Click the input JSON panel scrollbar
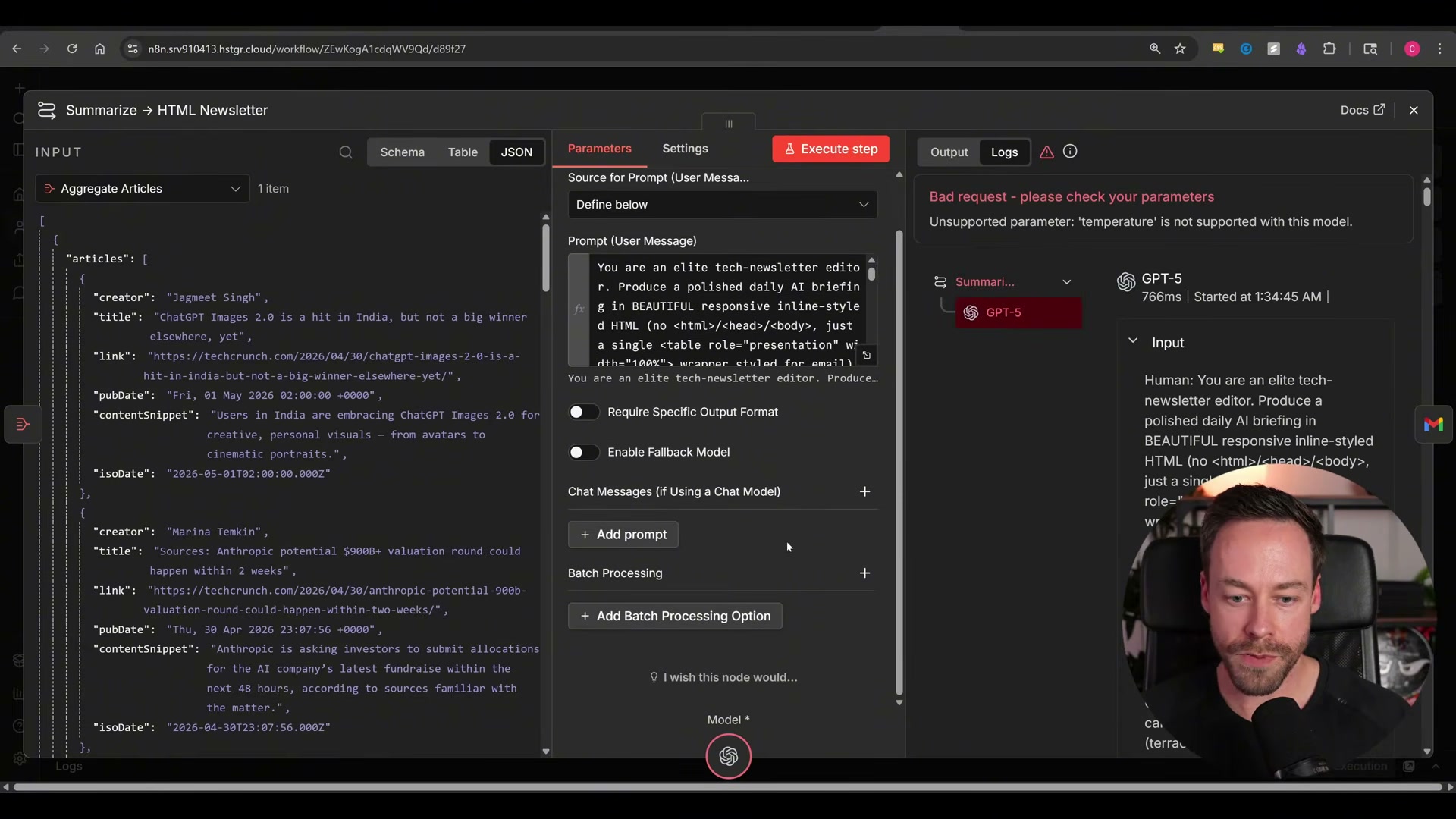The height and width of the screenshot is (819, 1456). [545, 258]
